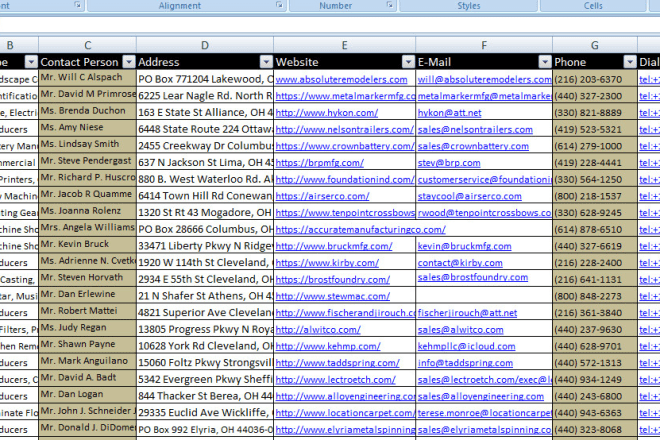Open the bruckmfg.com website link
Screen dimensions: 660x440
(x=334, y=246)
